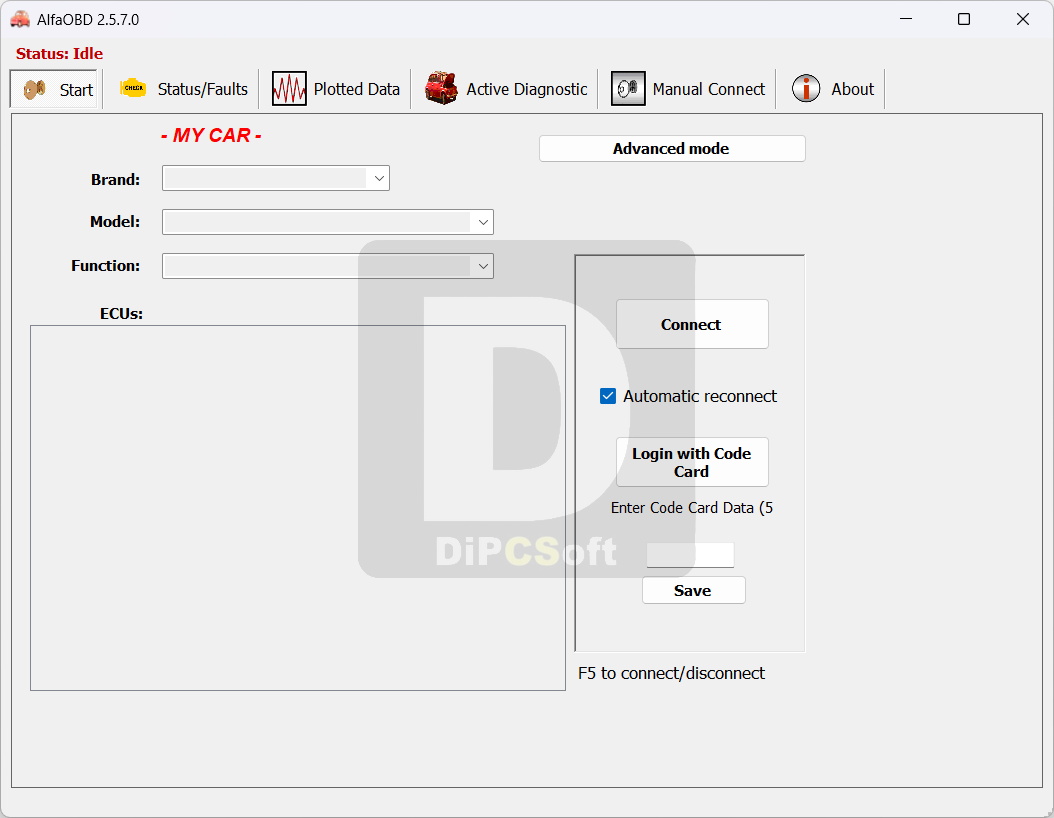Open the About tab
The height and width of the screenshot is (818, 1054).
[x=832, y=89]
